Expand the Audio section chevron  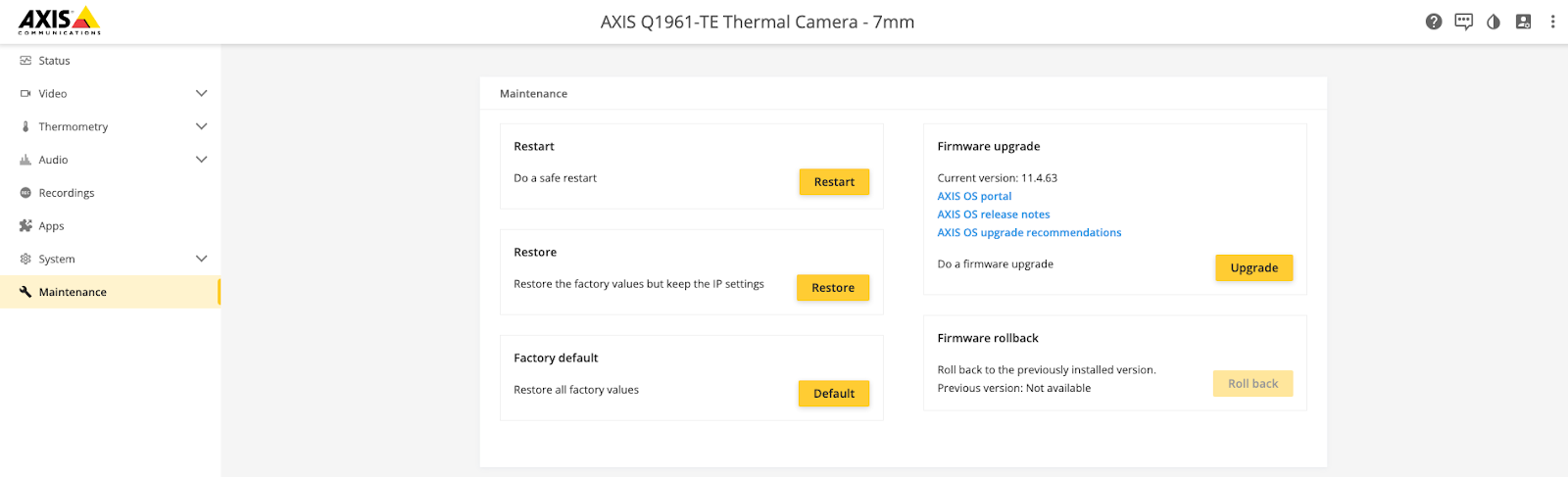tap(201, 160)
